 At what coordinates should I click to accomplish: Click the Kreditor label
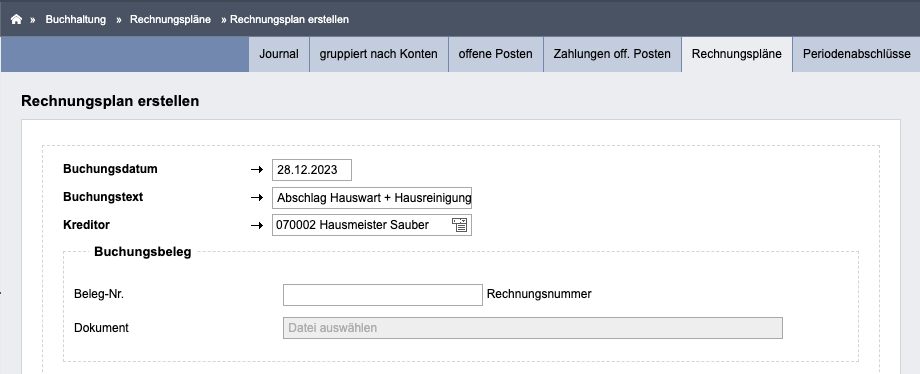86,225
